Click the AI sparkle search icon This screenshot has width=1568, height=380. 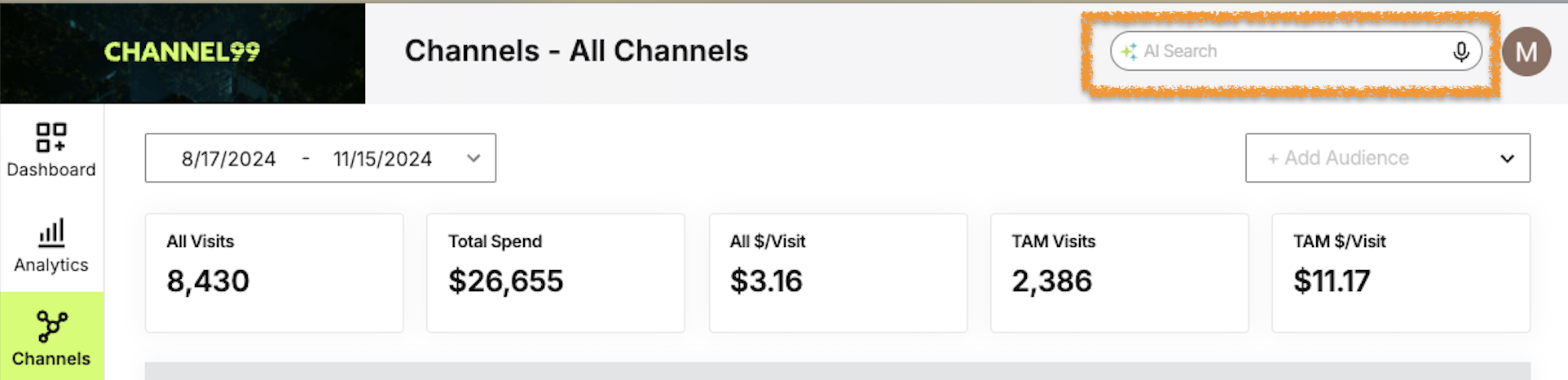1129,51
